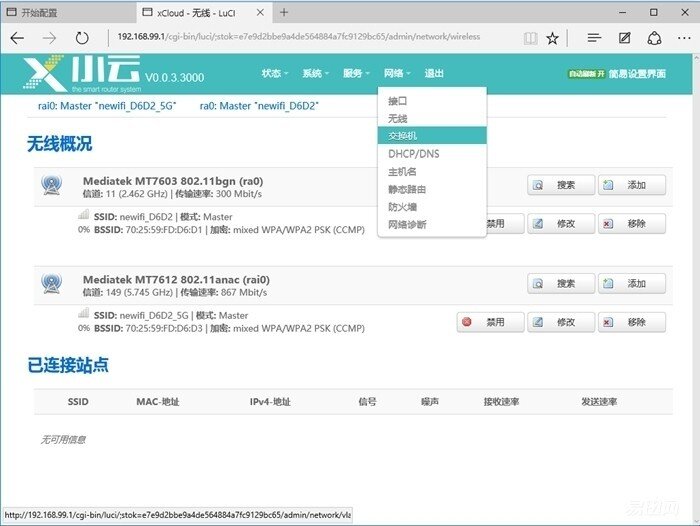Click the Edge share icon
700x526 pixels.
point(655,37)
